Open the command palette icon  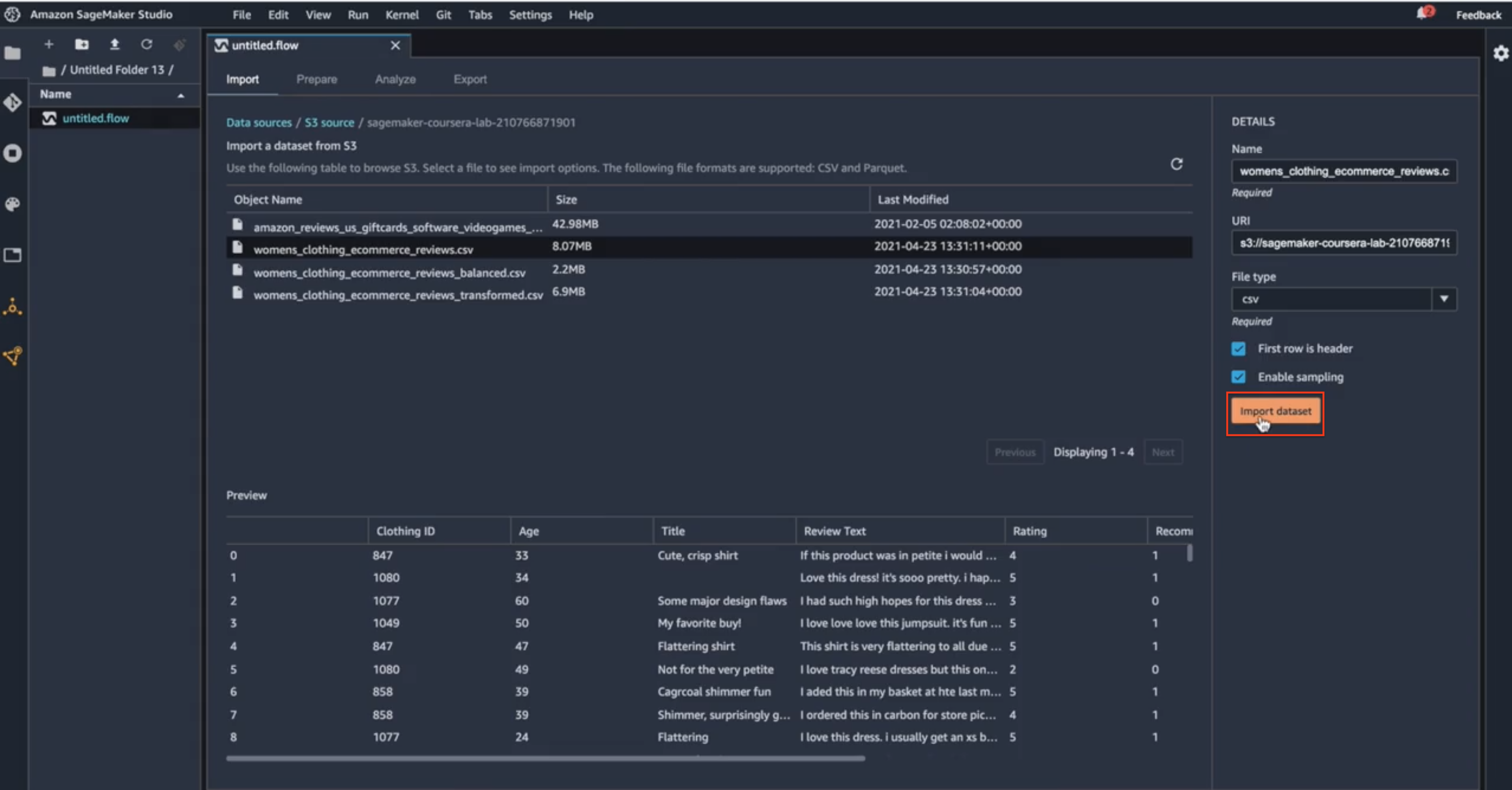12,204
